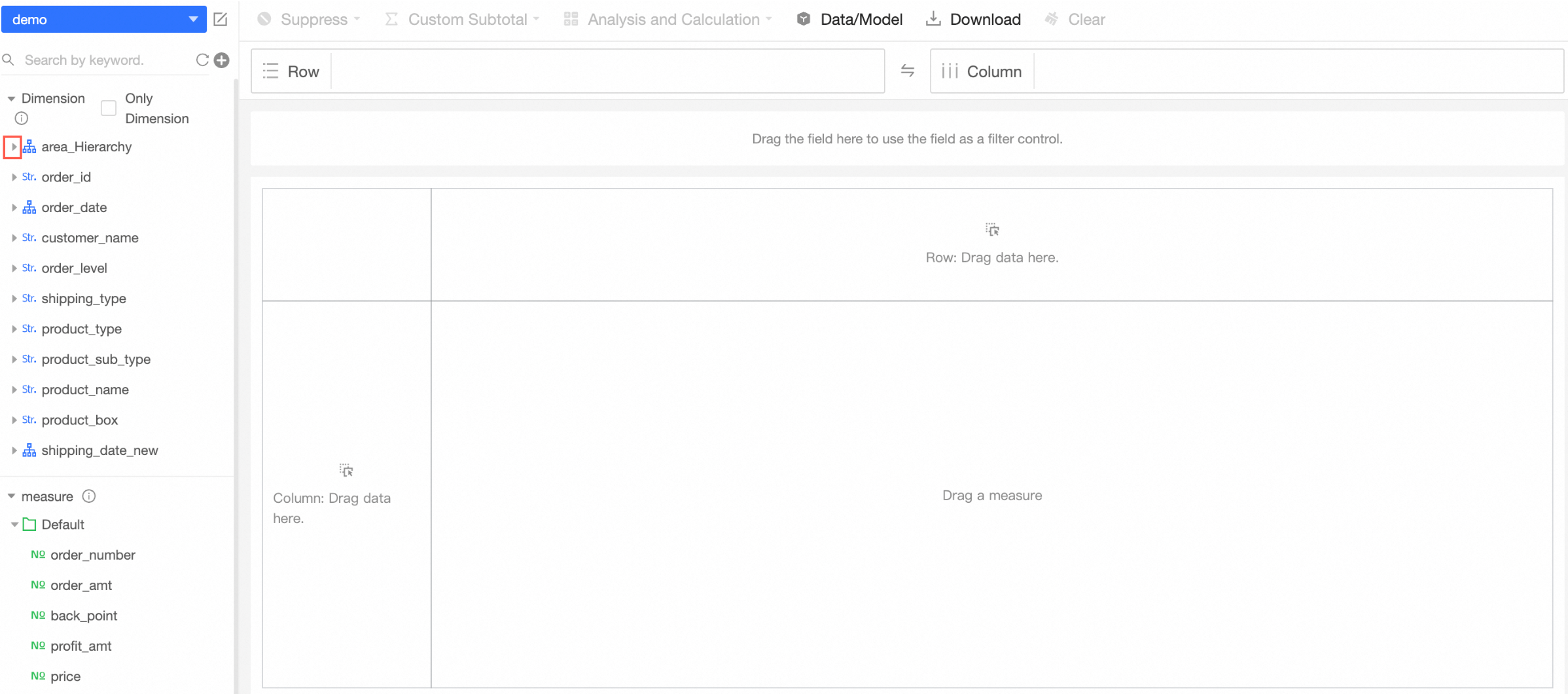The height and width of the screenshot is (694, 1568).
Task: Click the Default folder icon
Action: [x=29, y=524]
